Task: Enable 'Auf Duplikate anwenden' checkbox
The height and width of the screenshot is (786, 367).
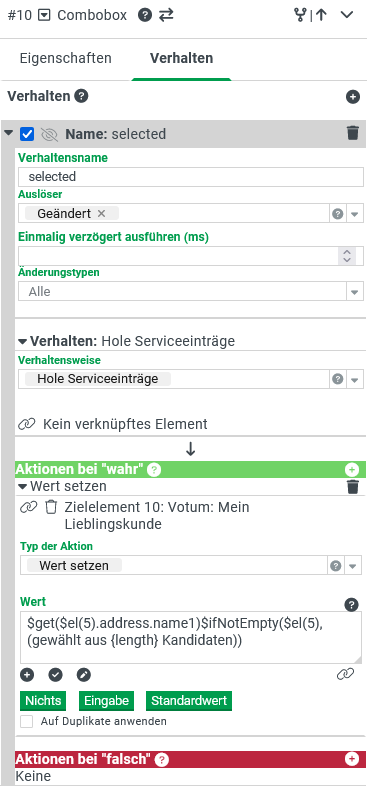Action: [x=27, y=721]
